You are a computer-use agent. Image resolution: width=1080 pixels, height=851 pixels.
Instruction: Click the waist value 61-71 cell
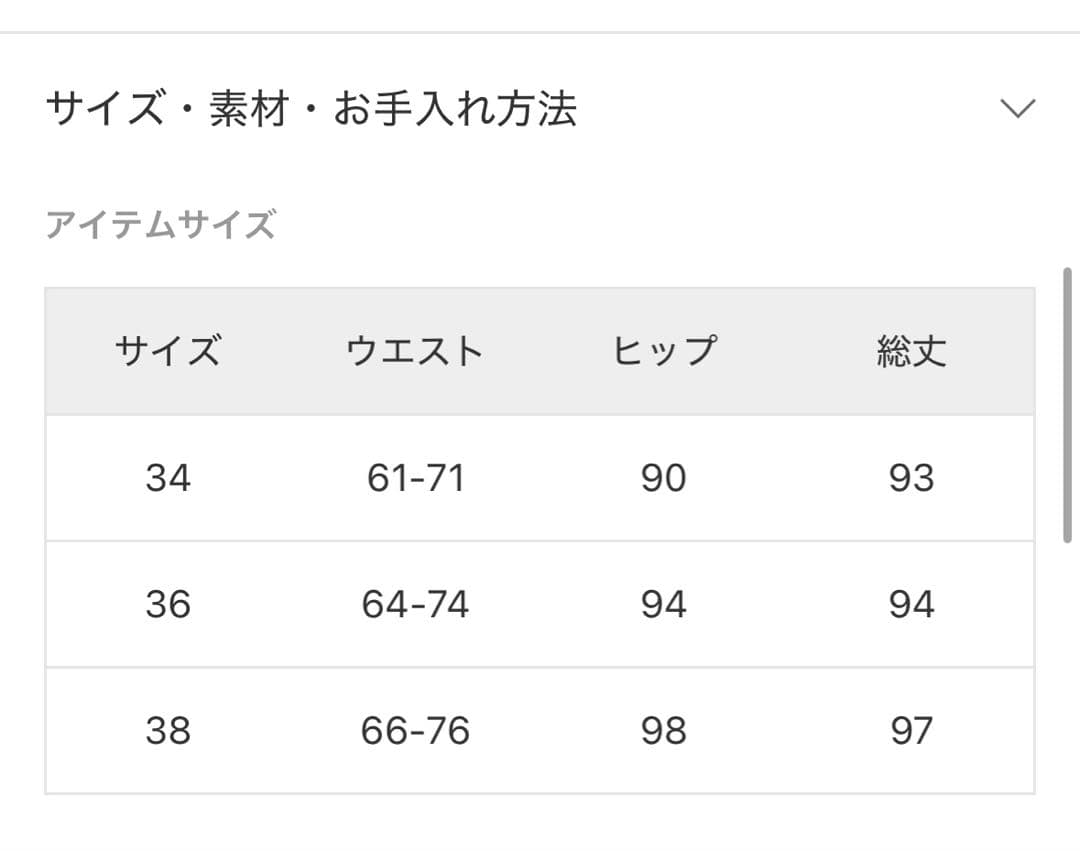point(414,478)
